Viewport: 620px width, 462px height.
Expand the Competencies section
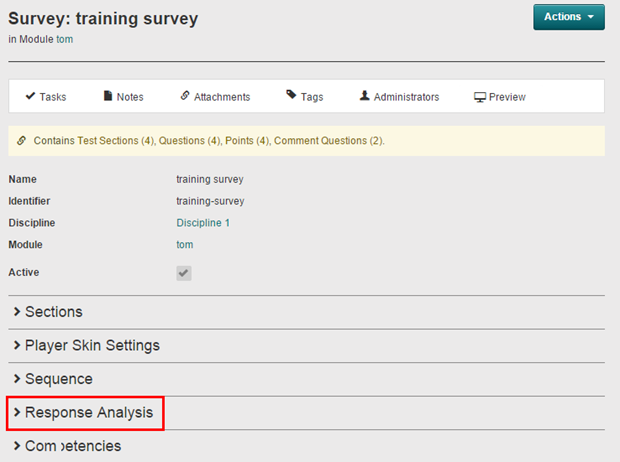coord(72,446)
